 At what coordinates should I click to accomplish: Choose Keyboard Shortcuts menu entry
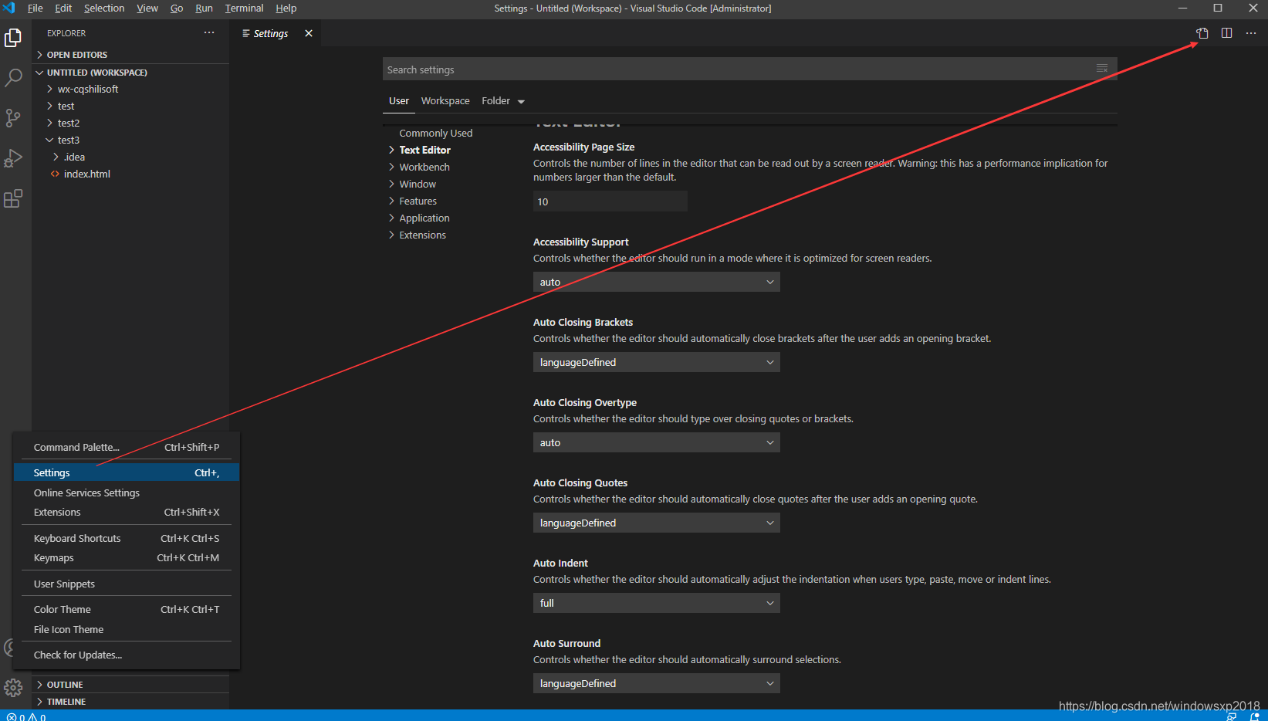[126, 538]
